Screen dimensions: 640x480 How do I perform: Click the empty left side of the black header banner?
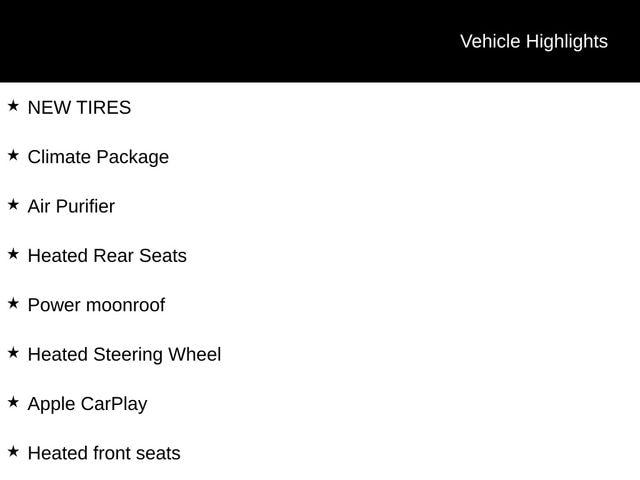150,41
